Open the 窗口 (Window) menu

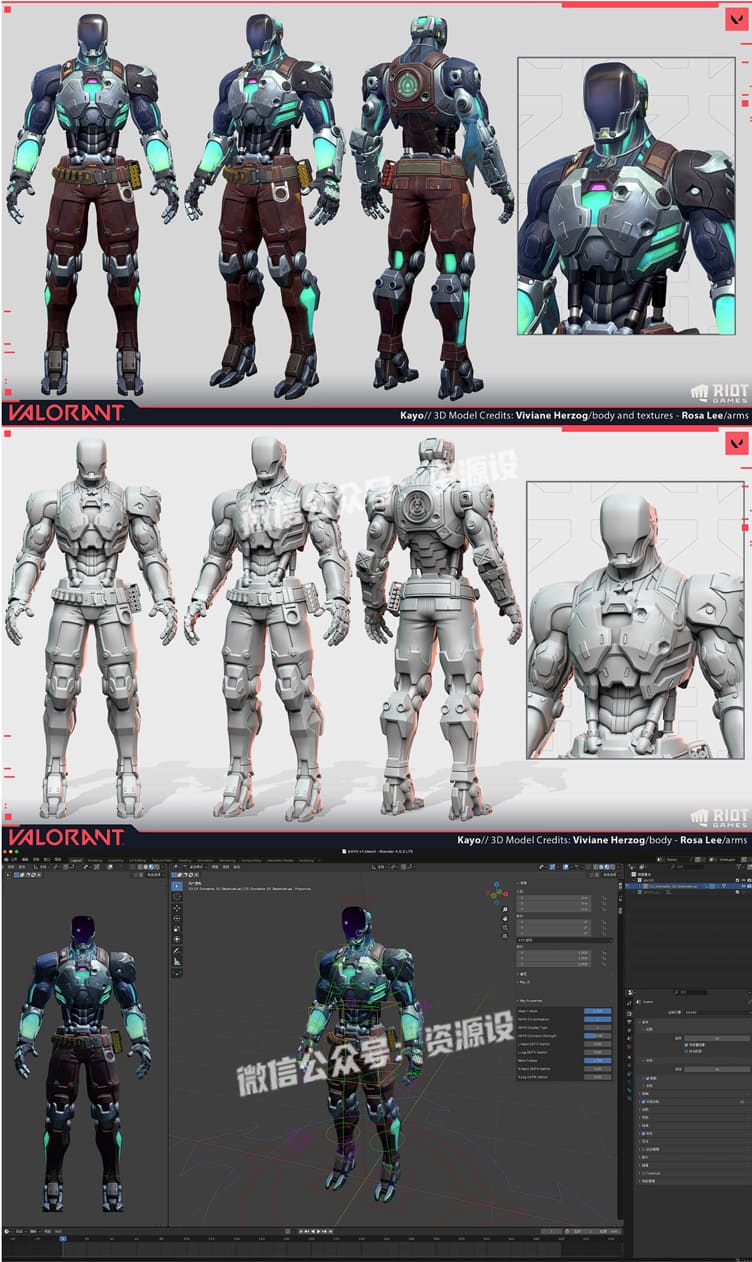[x=48, y=859]
